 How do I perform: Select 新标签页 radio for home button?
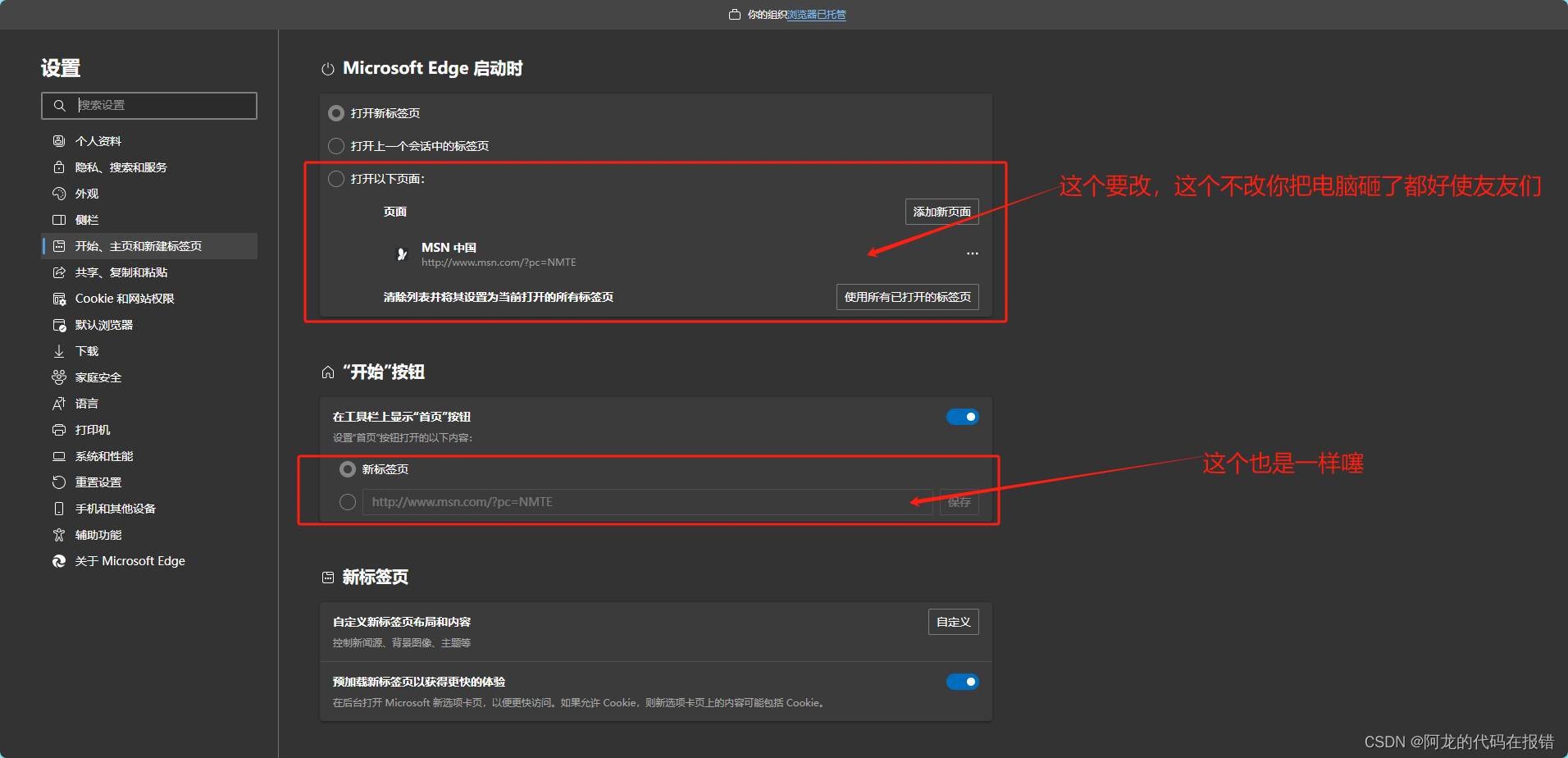[x=348, y=469]
